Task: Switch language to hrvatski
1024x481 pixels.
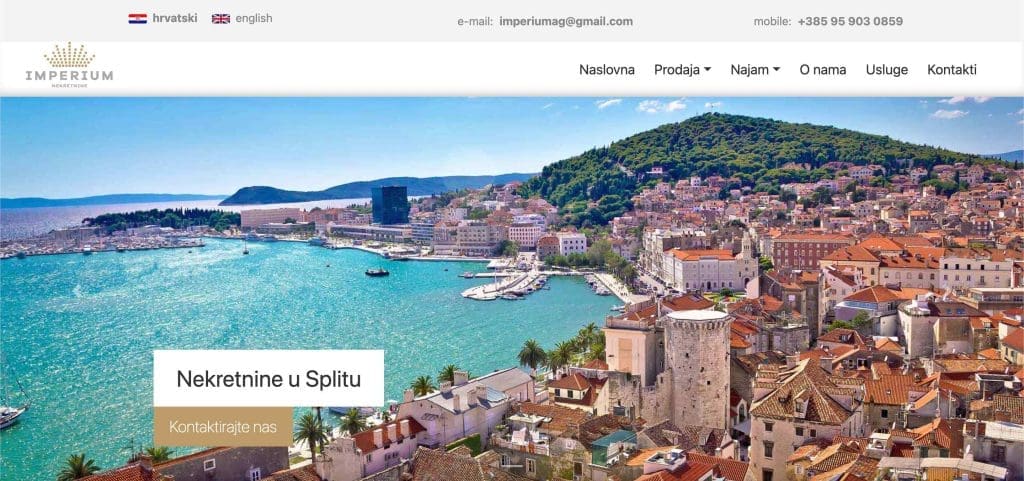Action: coord(174,18)
